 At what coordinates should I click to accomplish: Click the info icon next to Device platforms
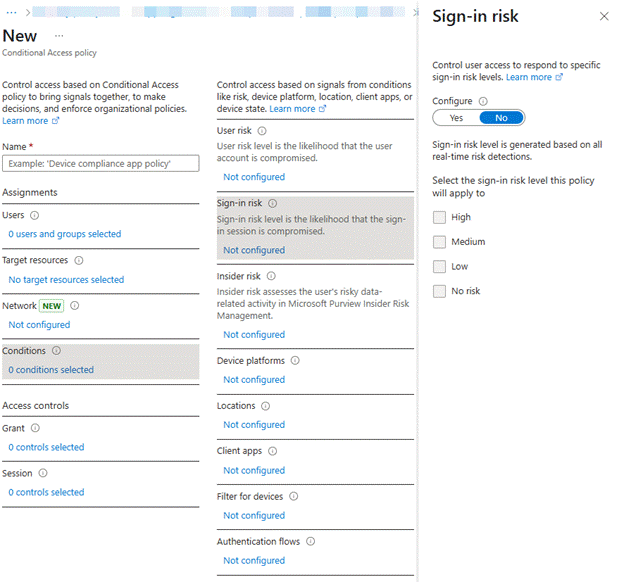click(x=295, y=361)
